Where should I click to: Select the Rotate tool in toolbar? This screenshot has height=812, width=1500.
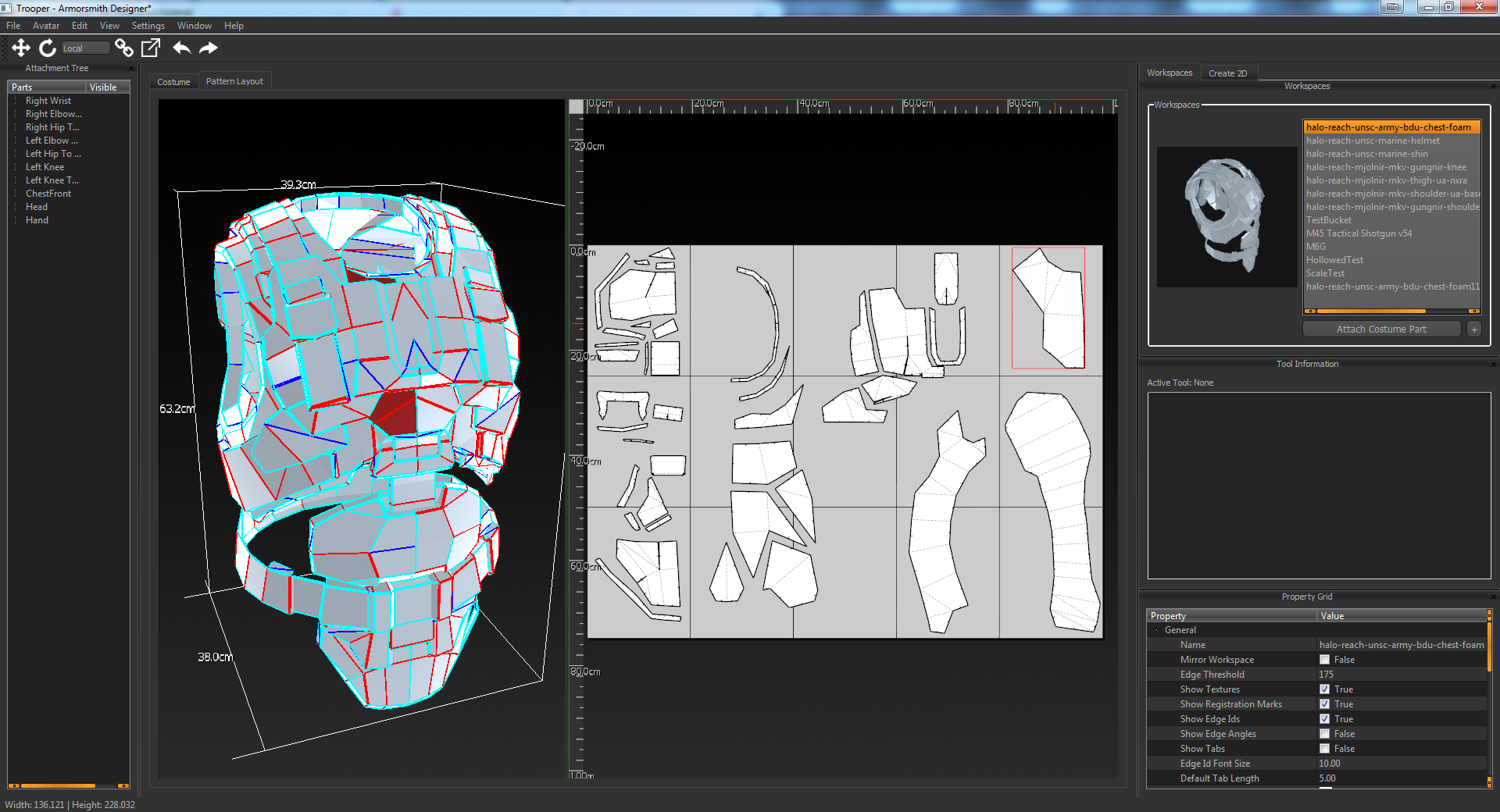[48, 48]
